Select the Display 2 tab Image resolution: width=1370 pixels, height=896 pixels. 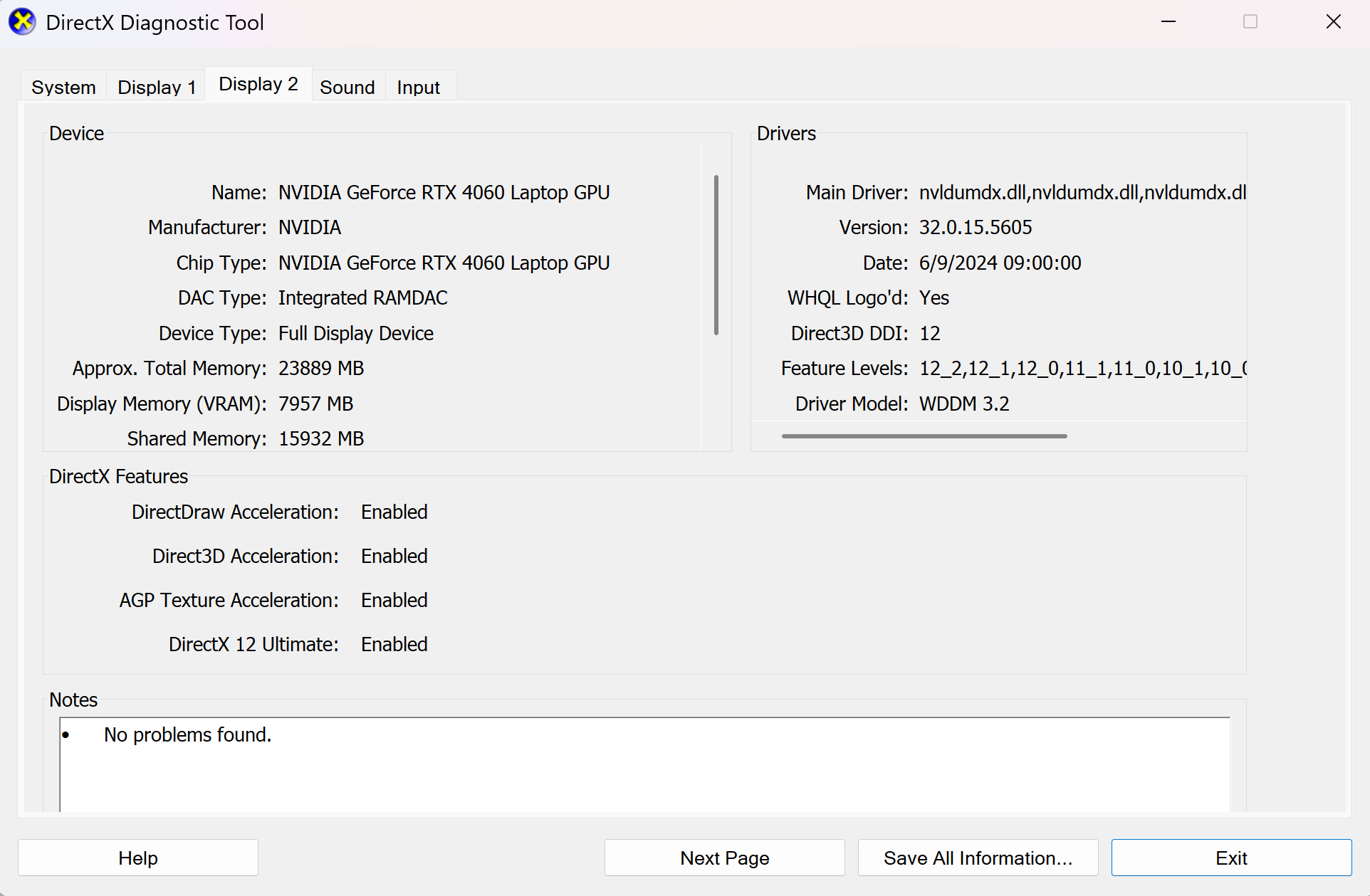(258, 84)
